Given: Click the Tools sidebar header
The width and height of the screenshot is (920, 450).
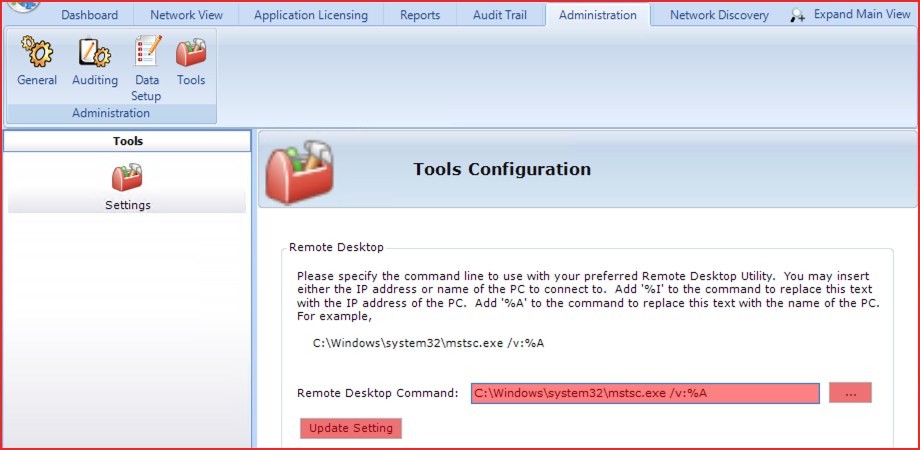Looking at the screenshot, I should (128, 141).
